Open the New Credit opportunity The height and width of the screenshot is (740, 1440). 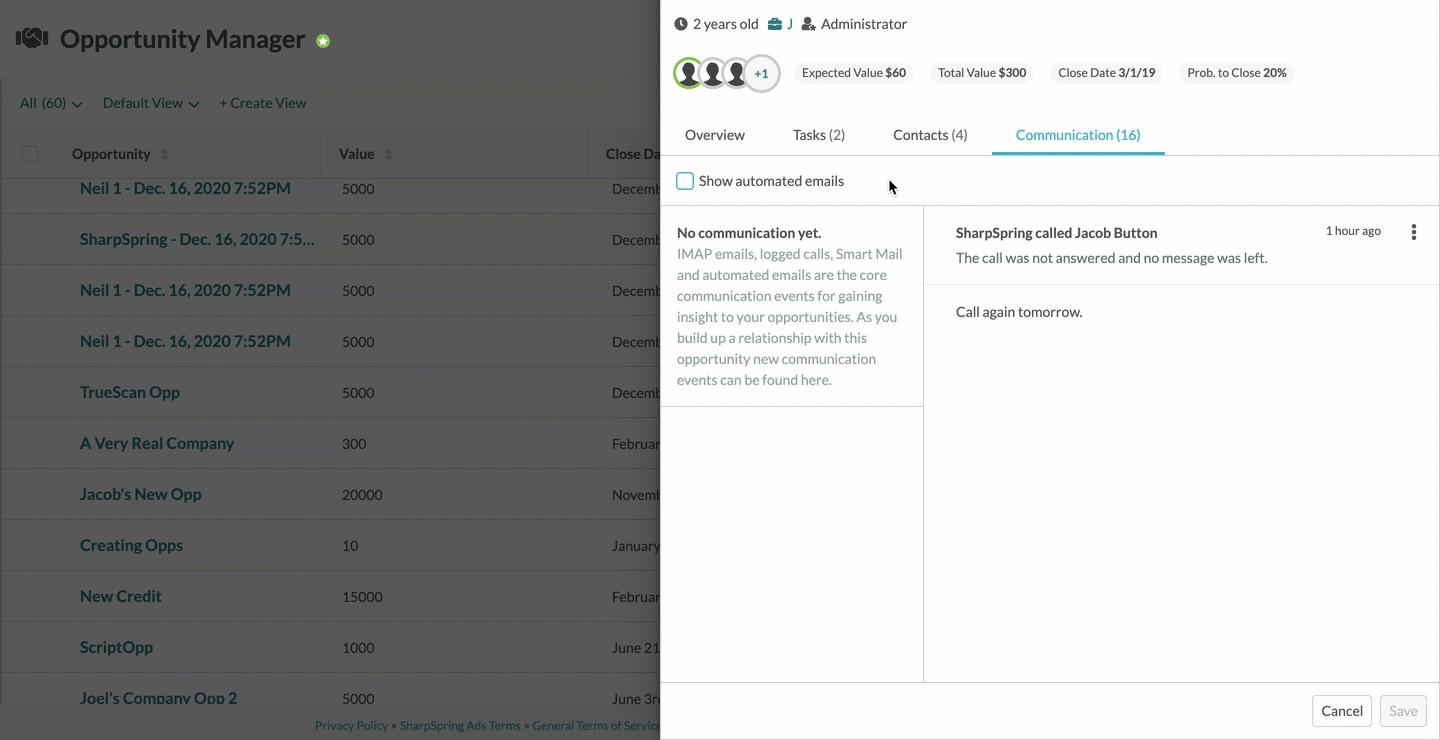click(x=121, y=596)
